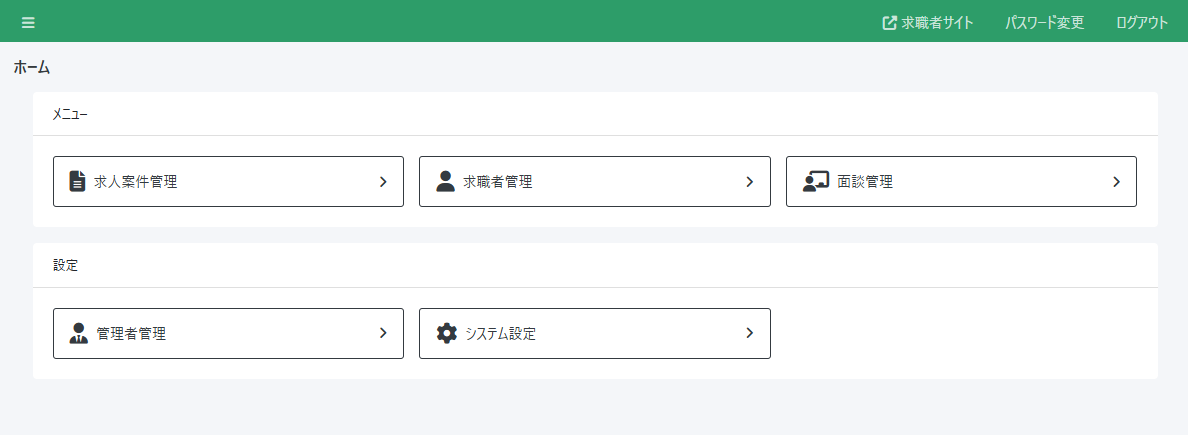Click the interview icon for 面談管理
1188x435 pixels.
click(816, 181)
